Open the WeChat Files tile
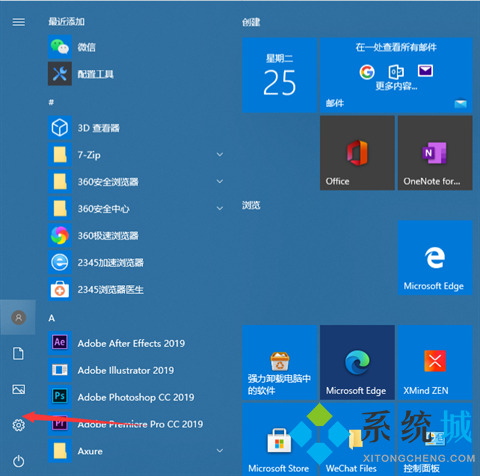The image size is (480, 476). 357,439
